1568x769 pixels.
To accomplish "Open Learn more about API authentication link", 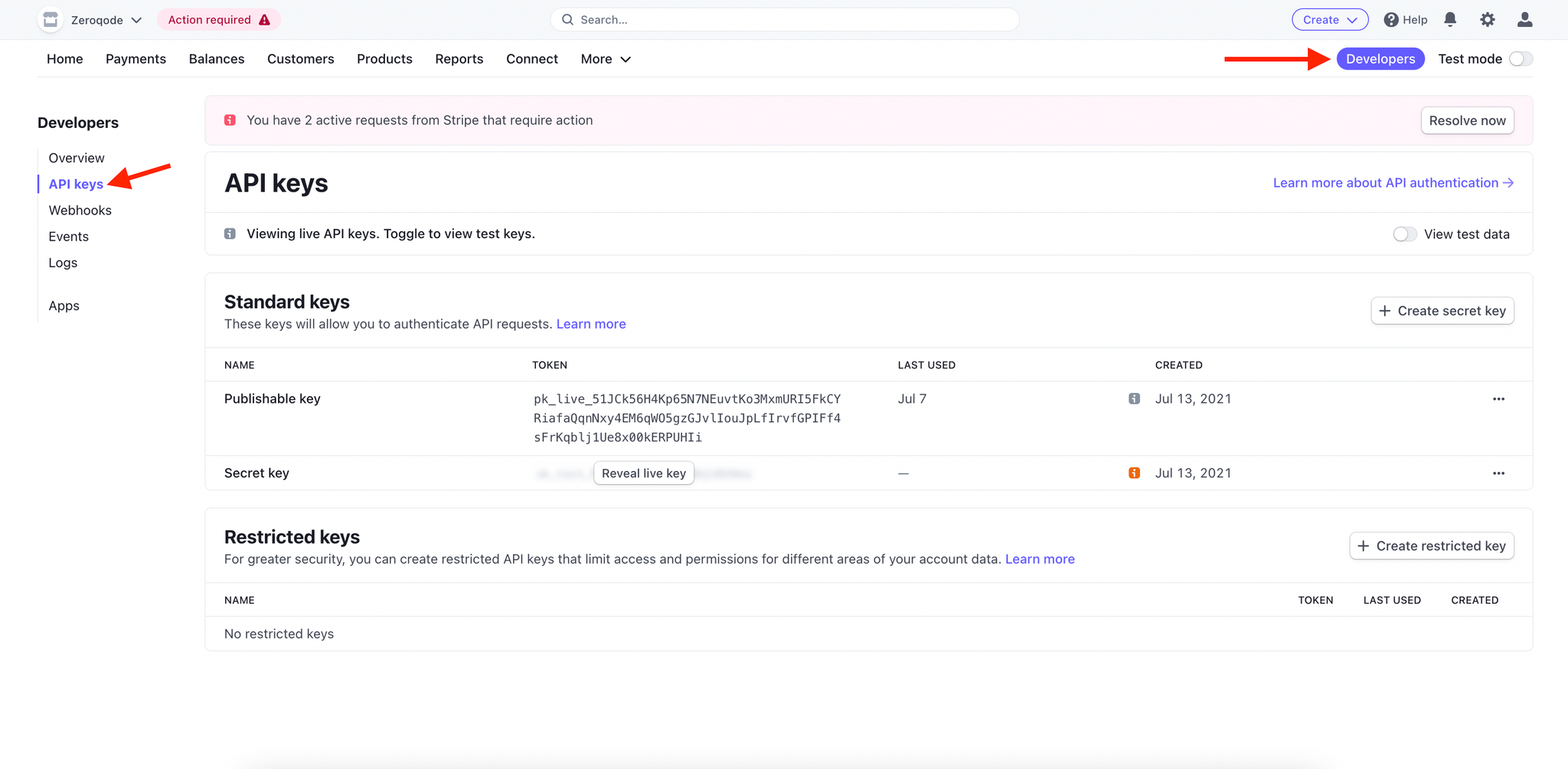I will click(1393, 182).
